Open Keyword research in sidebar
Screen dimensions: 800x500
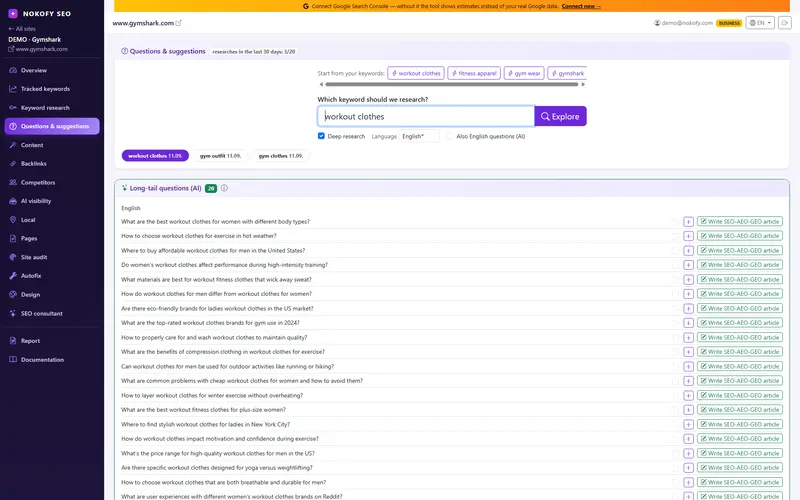45,108
